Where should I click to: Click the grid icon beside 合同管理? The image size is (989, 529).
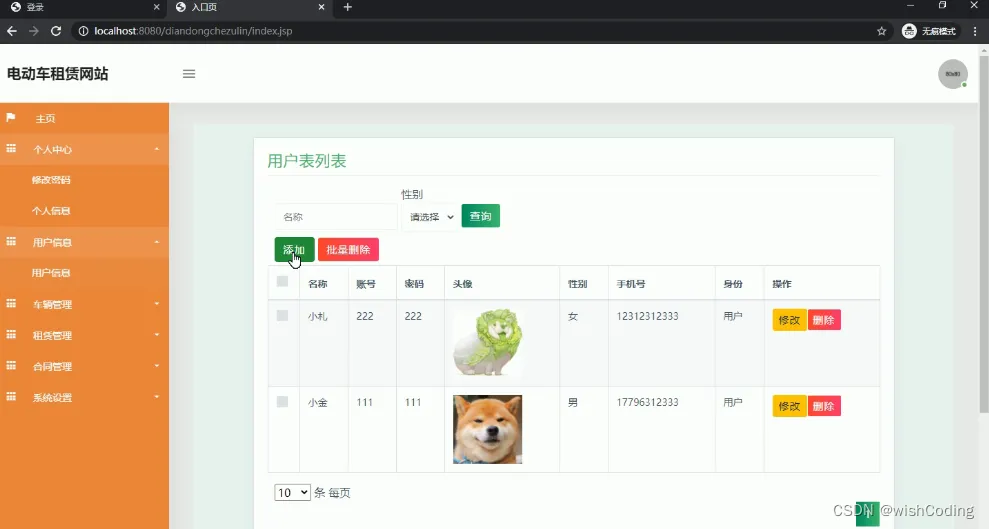point(11,366)
